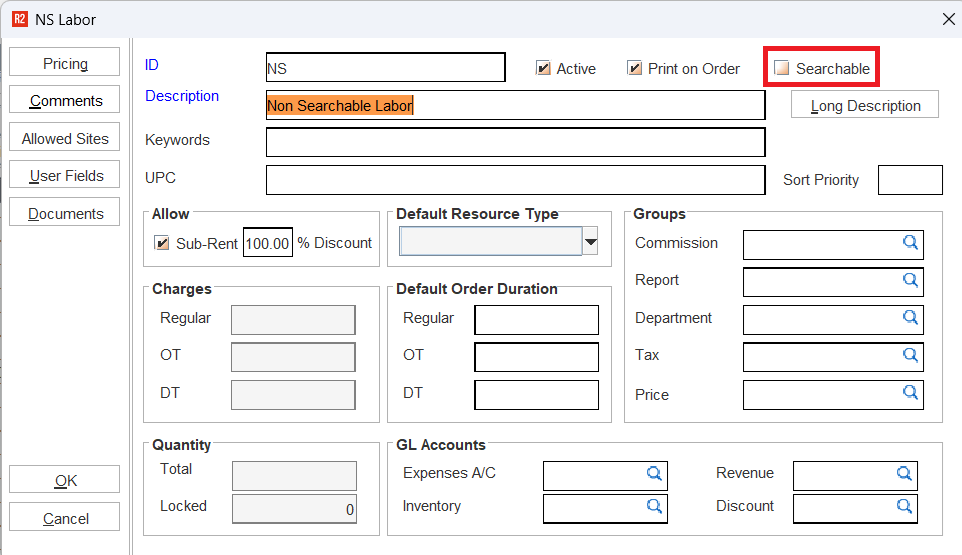Click the Commission group search magnifier icon
Image resolution: width=962 pixels, height=555 pixels.
pyautogui.click(x=910, y=243)
